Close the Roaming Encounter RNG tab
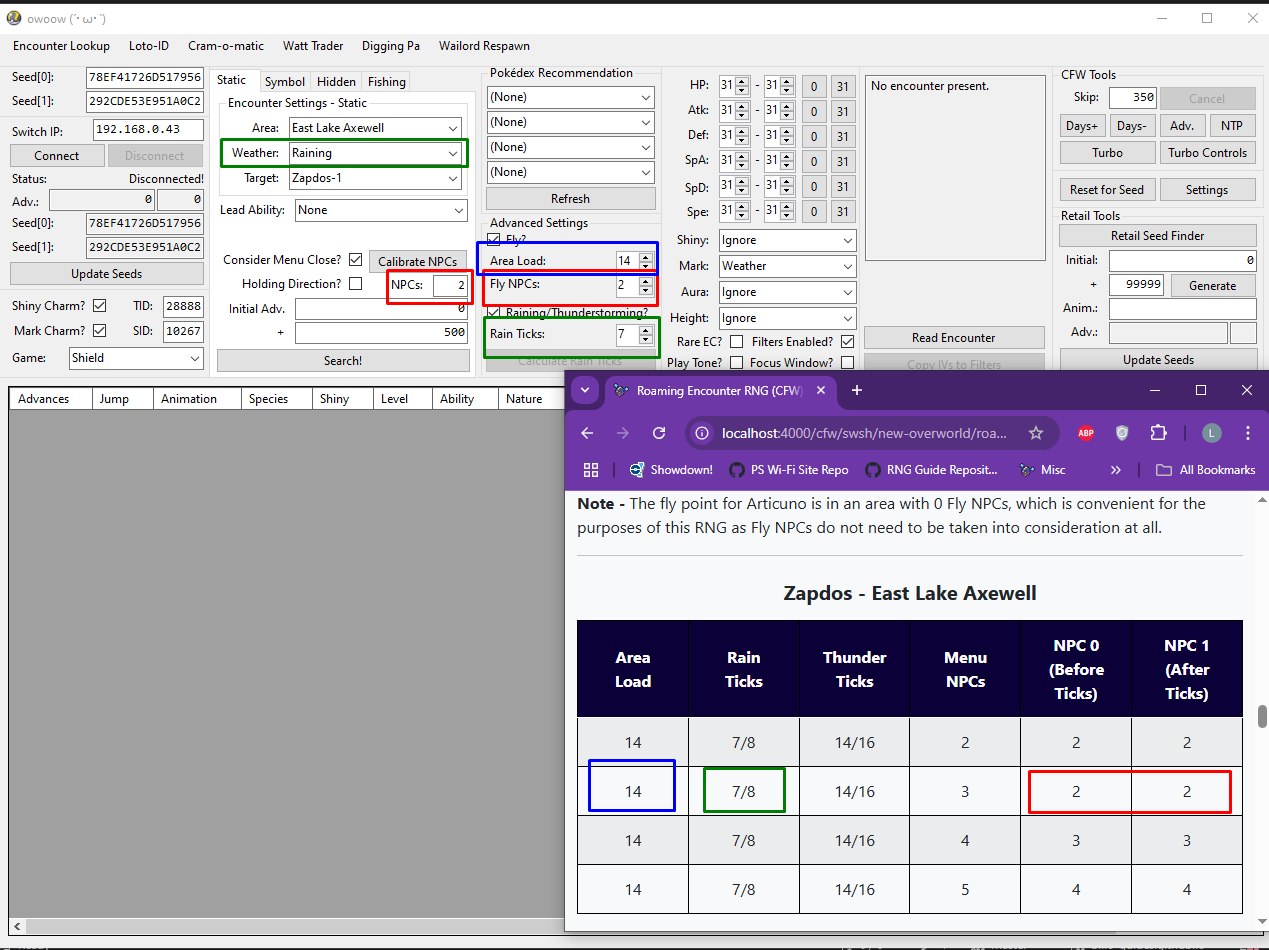This screenshot has height=950, width=1269. point(820,390)
